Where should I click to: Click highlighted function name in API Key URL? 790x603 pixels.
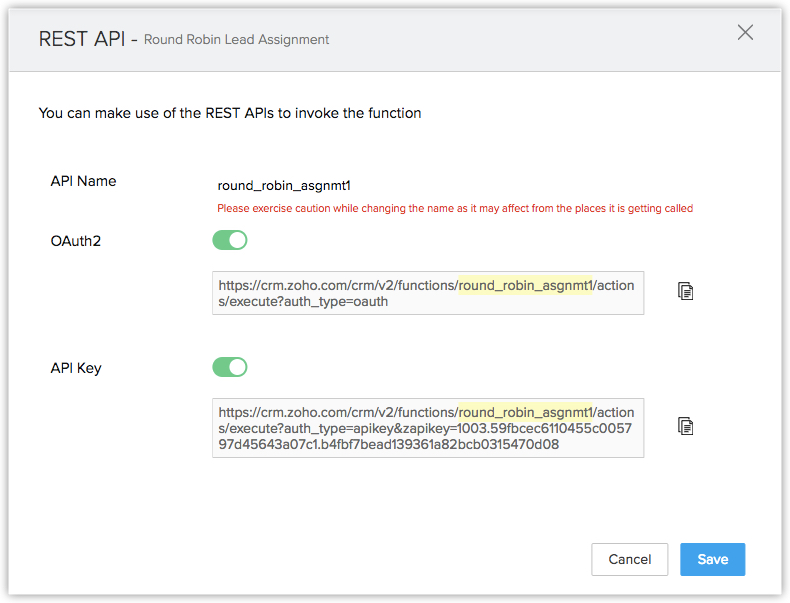click(526, 412)
